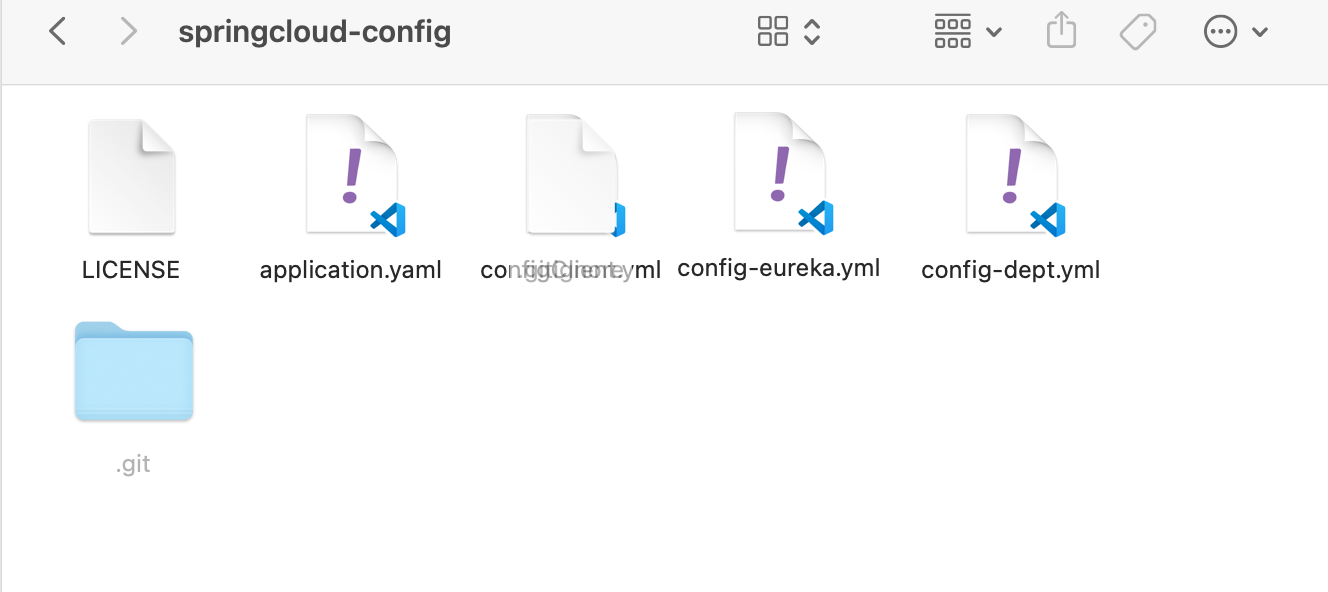The width and height of the screenshot is (1328, 592).
Task: Select the application.yaml file icon
Action: coord(352,175)
